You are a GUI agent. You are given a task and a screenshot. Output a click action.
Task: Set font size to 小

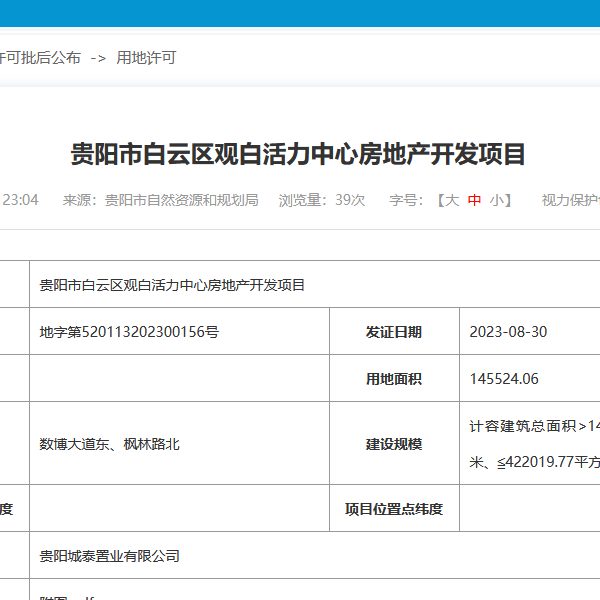[x=497, y=200]
